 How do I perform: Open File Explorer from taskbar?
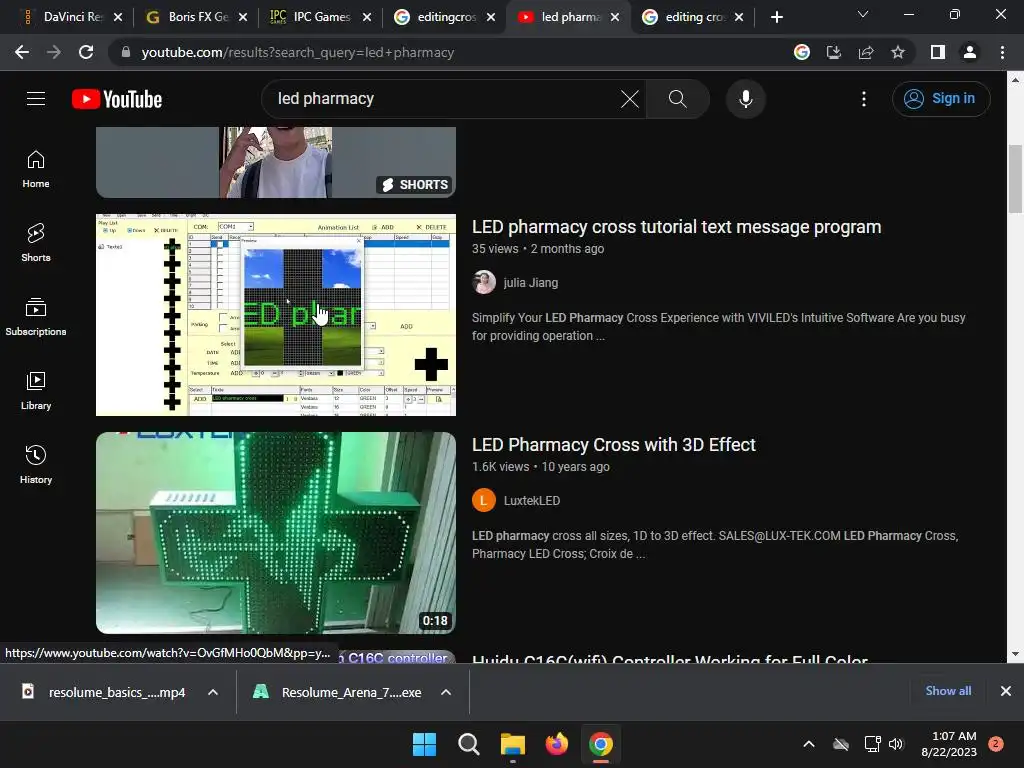513,744
